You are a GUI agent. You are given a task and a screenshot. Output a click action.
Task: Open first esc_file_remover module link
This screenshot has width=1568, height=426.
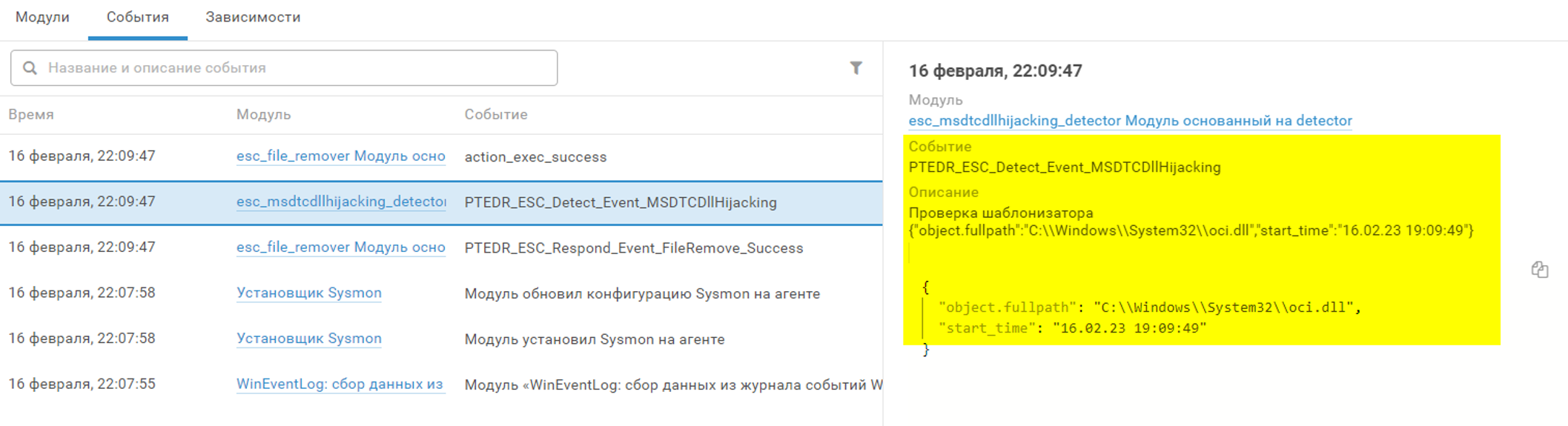341,156
